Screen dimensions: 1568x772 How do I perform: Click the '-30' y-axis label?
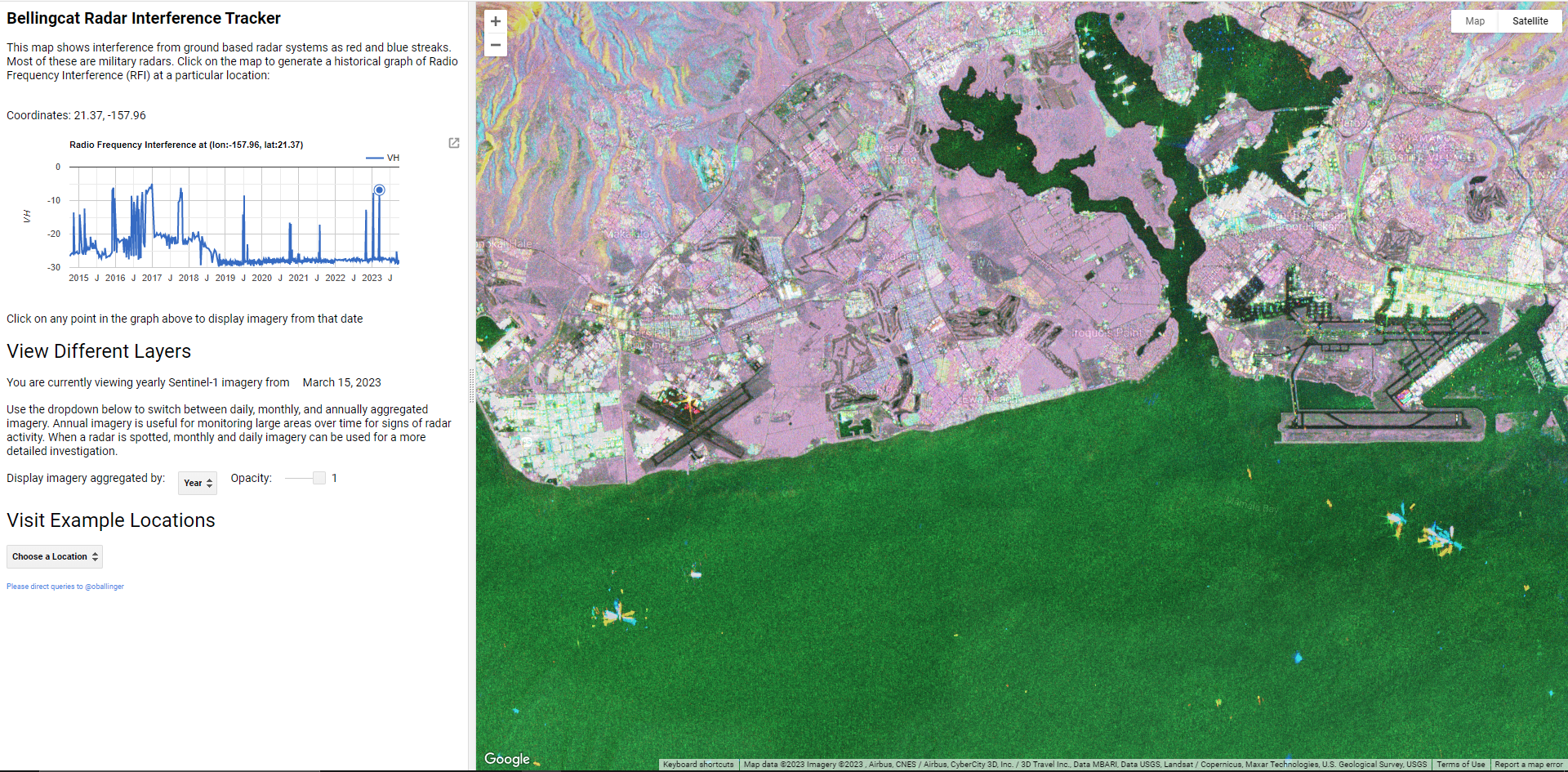click(x=54, y=267)
